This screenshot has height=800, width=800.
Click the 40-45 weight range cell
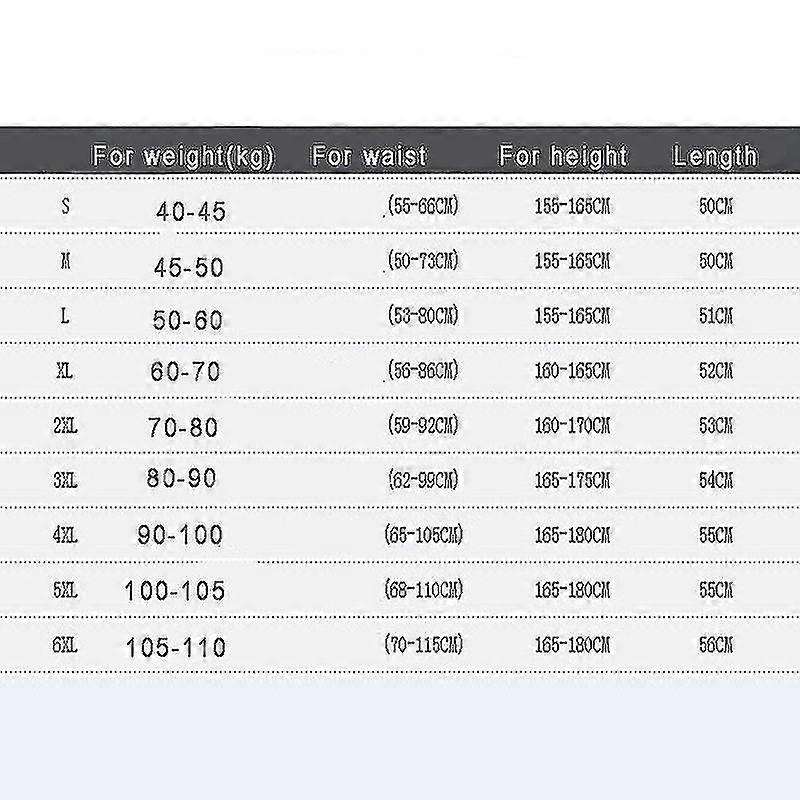click(x=191, y=212)
